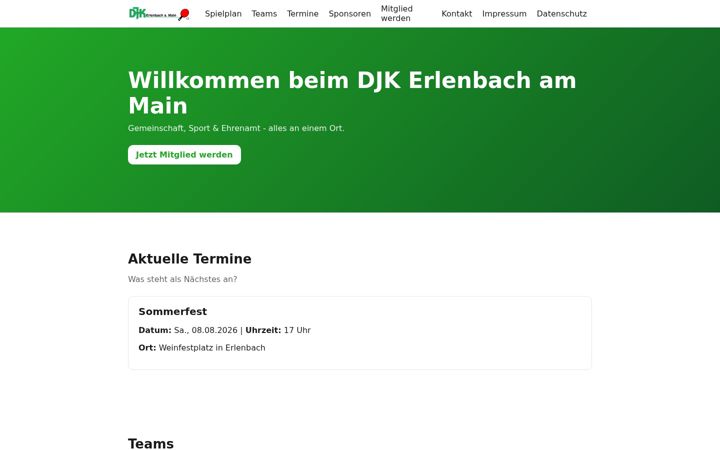
Task: Open the Mitglied werden nav link
Action: click(x=397, y=14)
